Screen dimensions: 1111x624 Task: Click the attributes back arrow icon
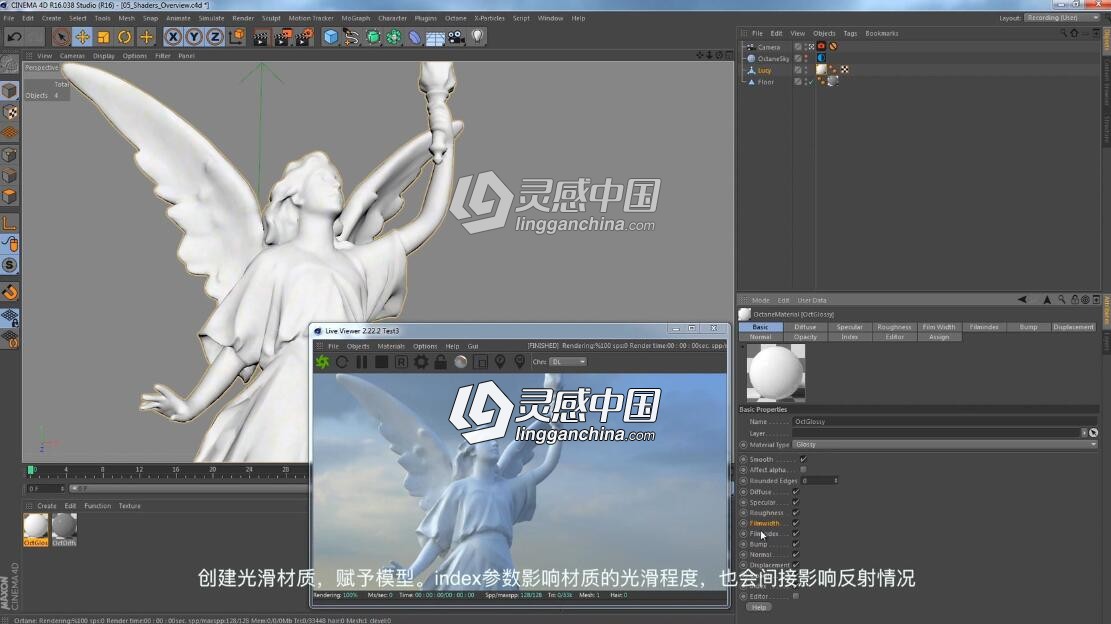click(1022, 300)
